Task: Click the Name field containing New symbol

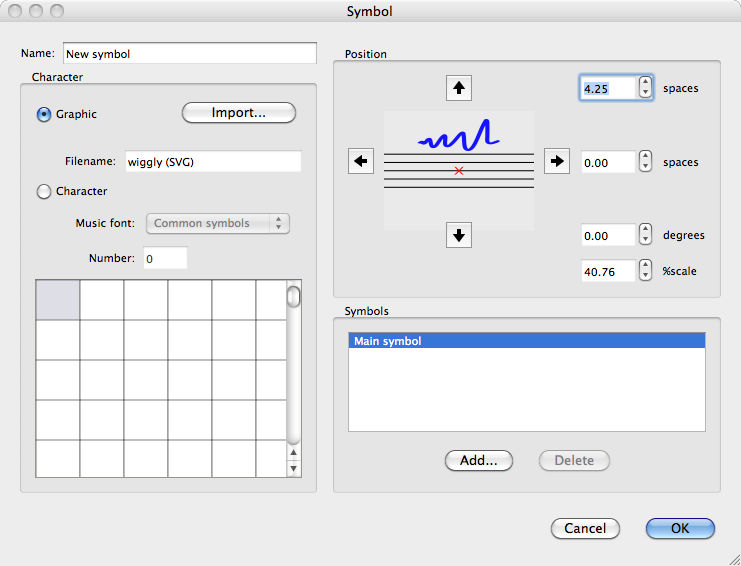Action: coord(189,53)
